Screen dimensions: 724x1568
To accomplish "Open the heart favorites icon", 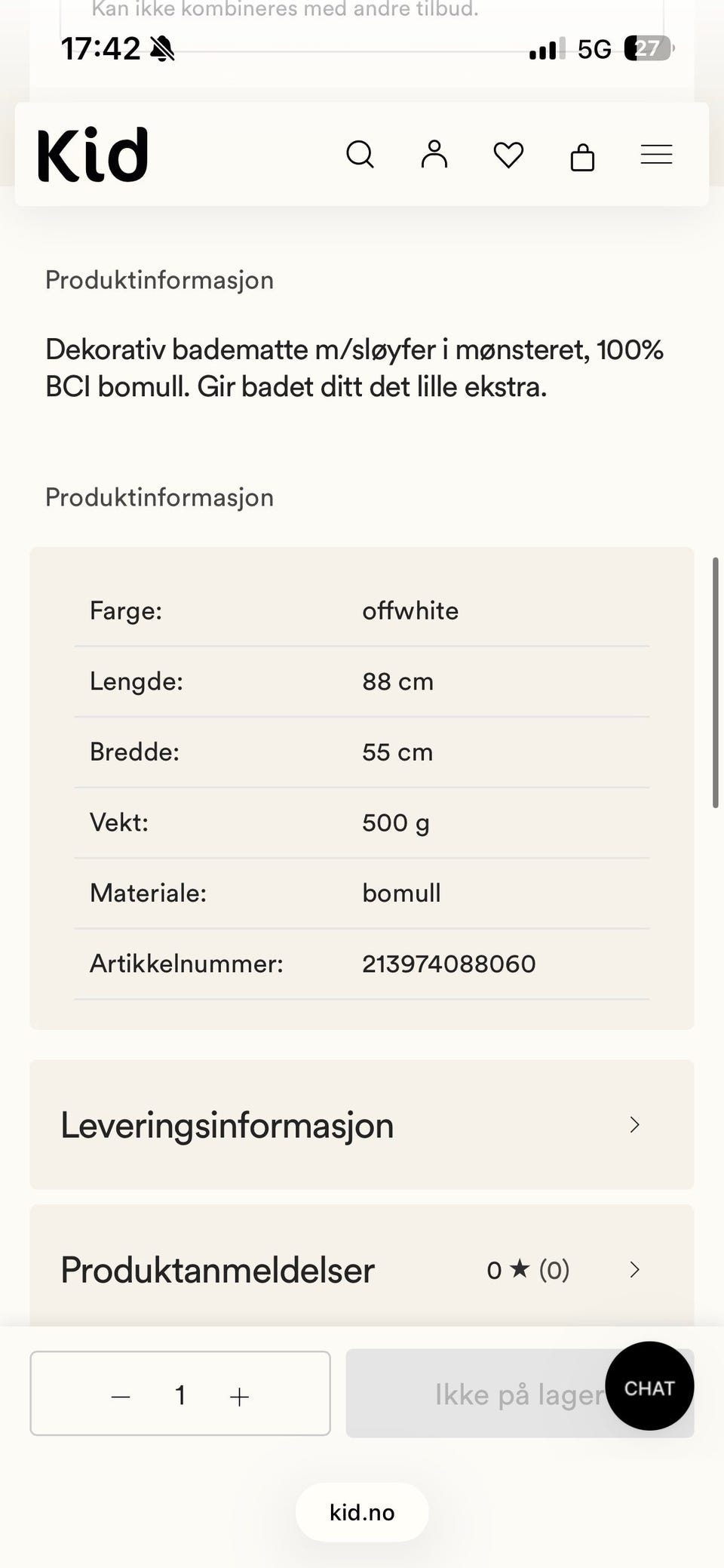I will click(x=508, y=155).
